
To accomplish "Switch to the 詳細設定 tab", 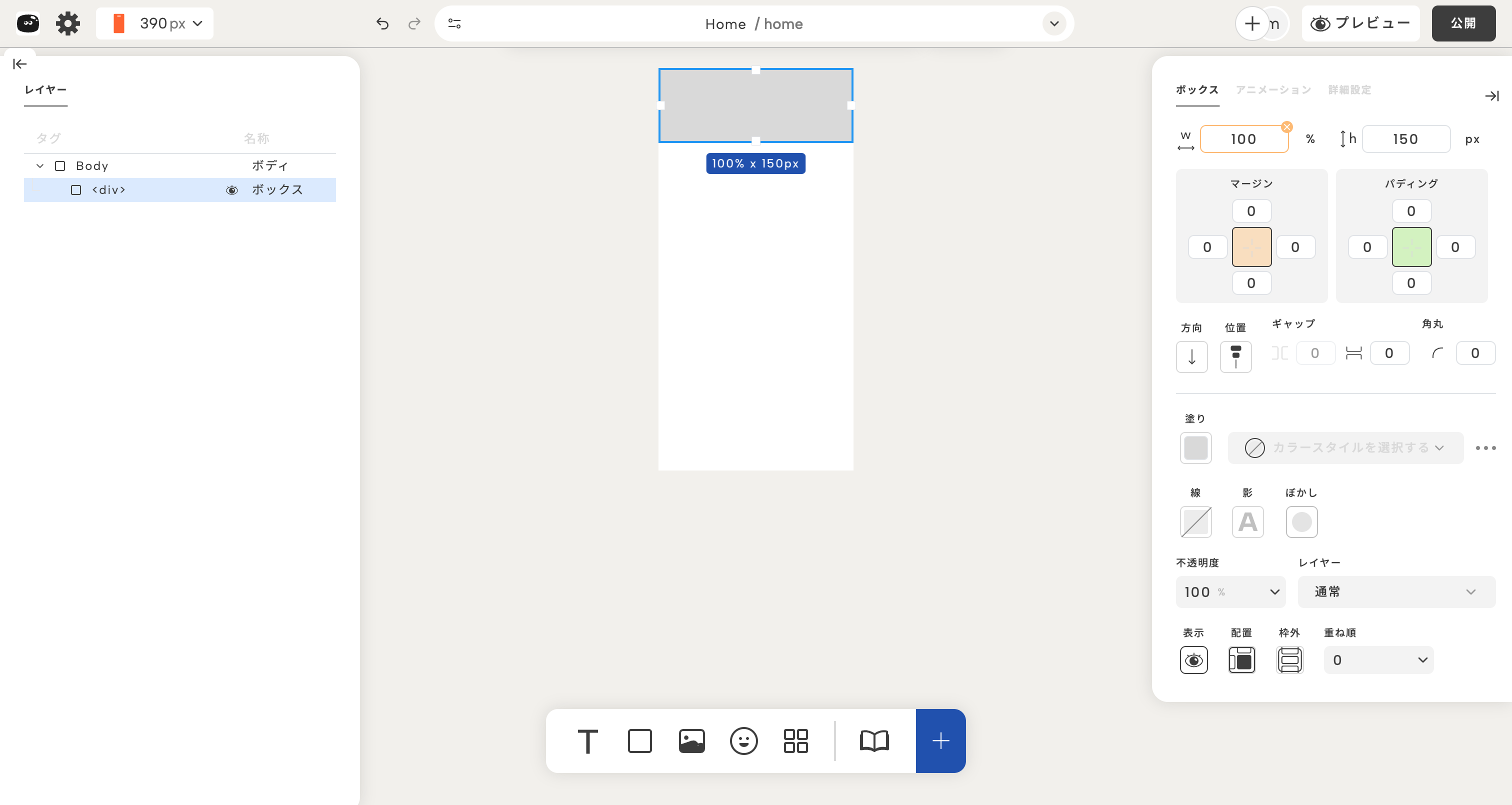I will [1349, 90].
